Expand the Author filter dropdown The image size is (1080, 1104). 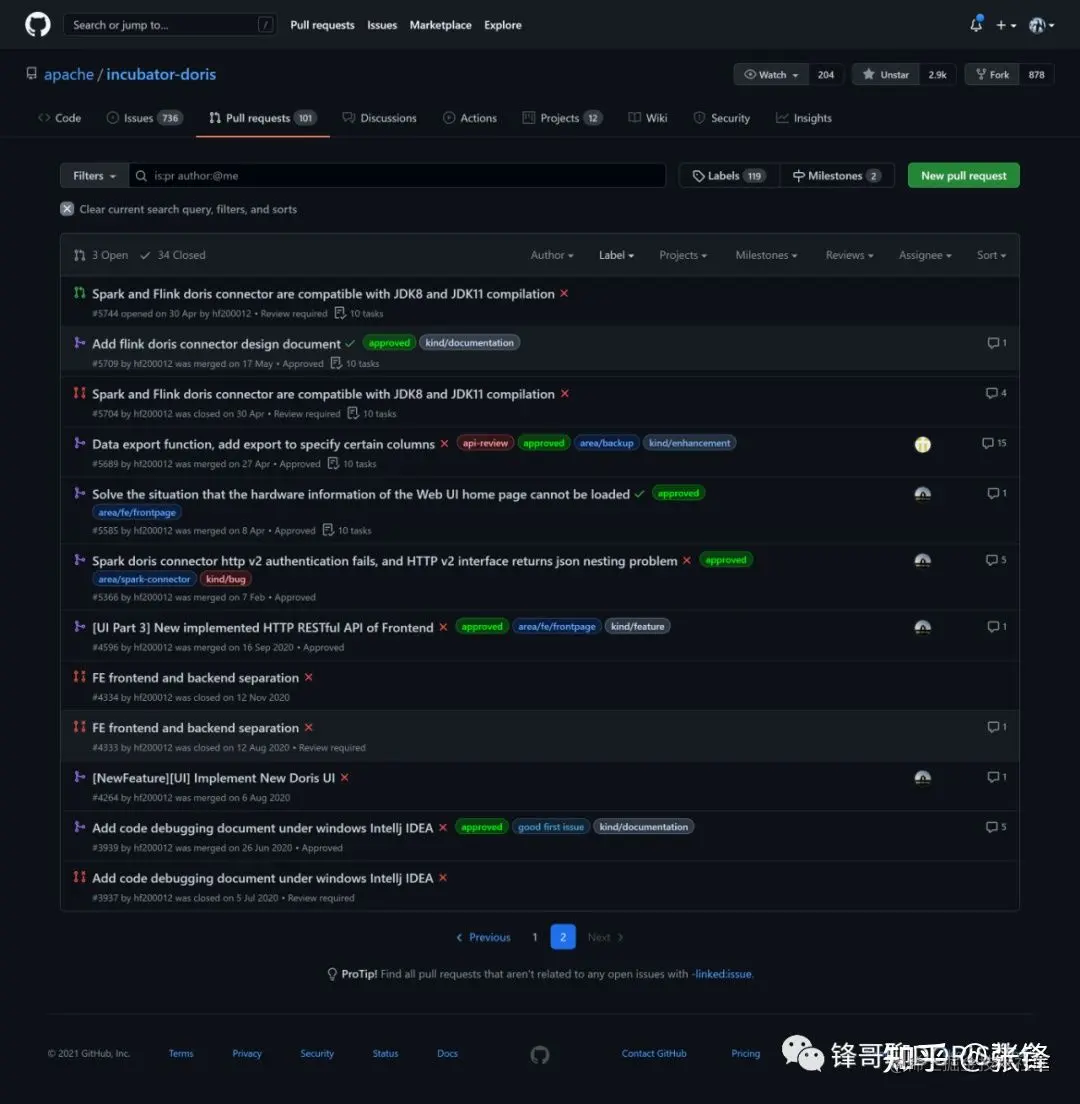(552, 255)
